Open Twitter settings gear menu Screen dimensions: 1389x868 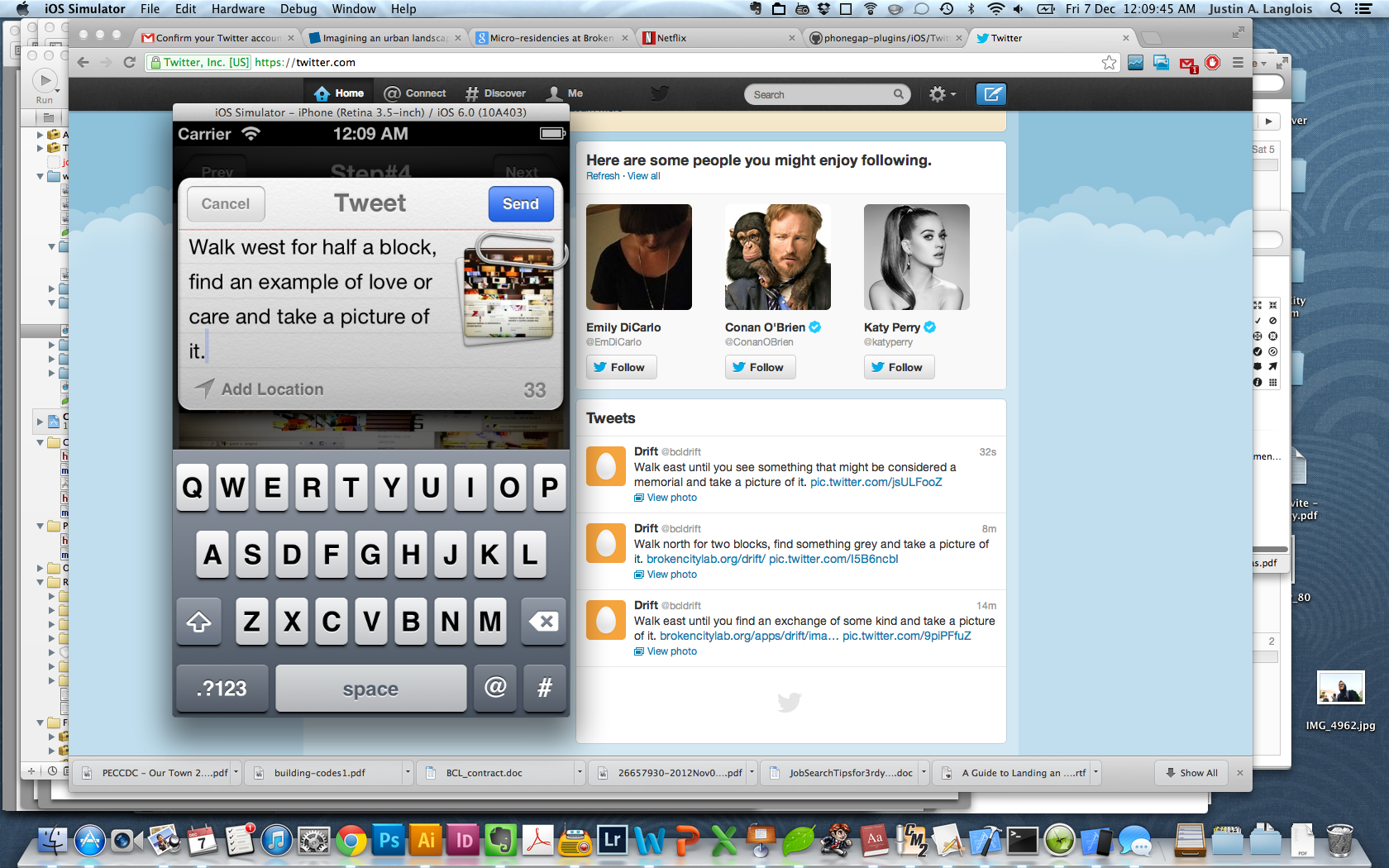tap(942, 94)
